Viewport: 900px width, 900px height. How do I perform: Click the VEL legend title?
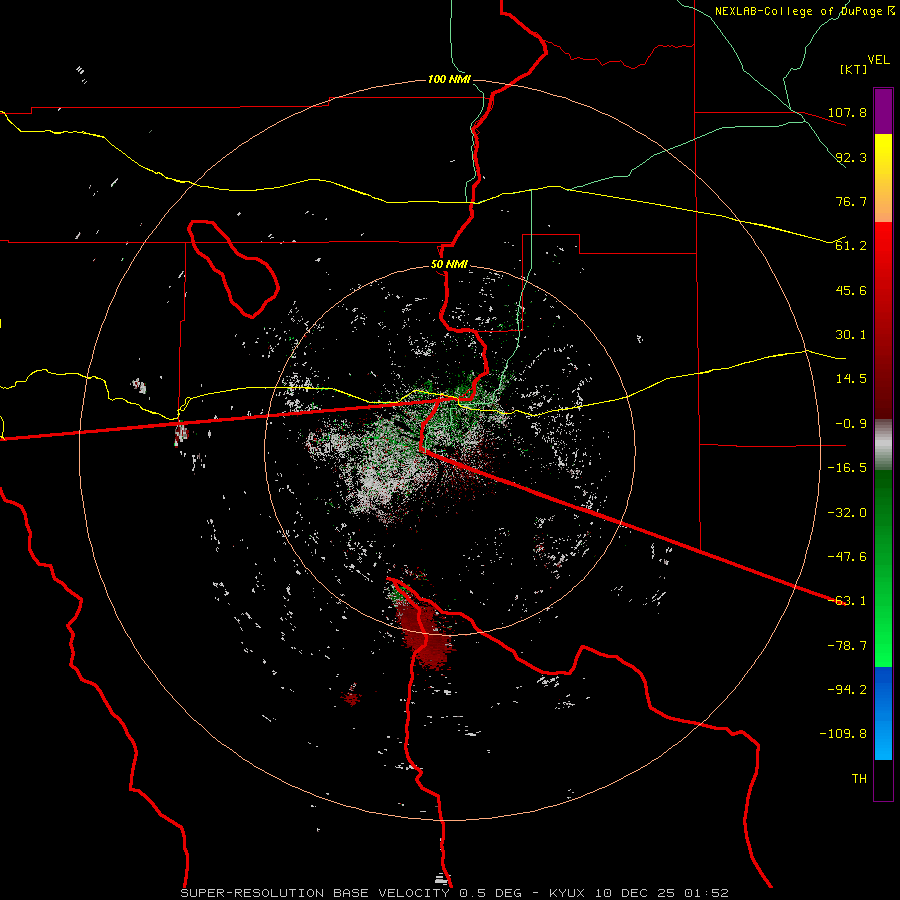879,60
